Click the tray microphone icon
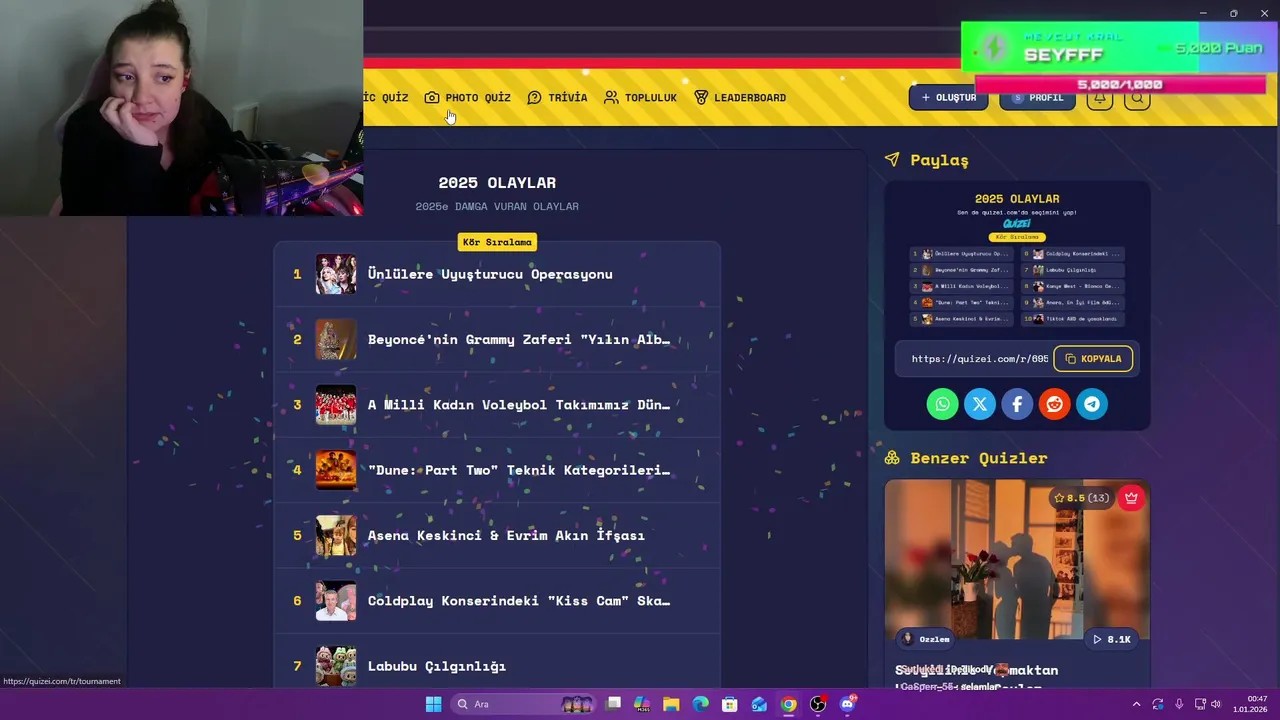Viewport: 1280px width, 720px height. pos(1179,704)
